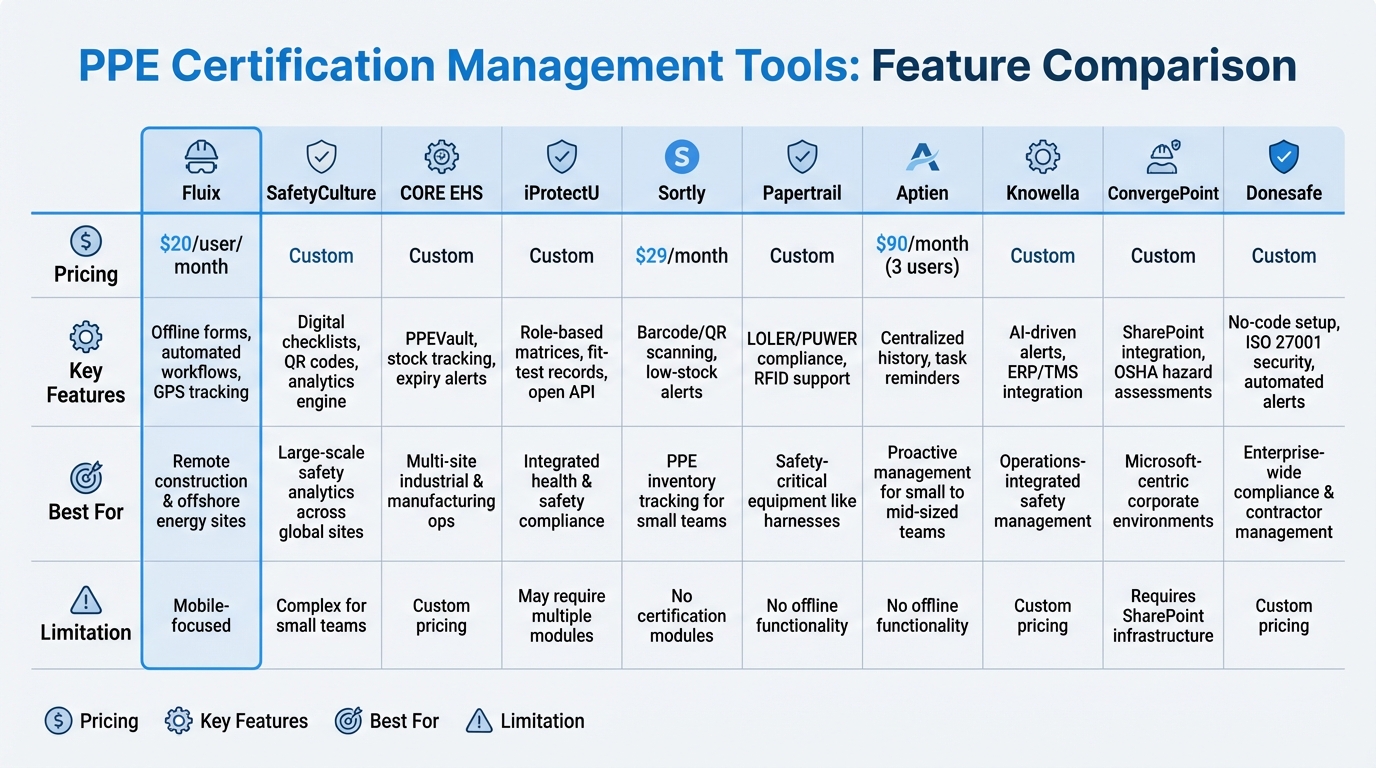Select the Papertrail column header name
The width and height of the screenshot is (1376, 768).
(x=802, y=193)
